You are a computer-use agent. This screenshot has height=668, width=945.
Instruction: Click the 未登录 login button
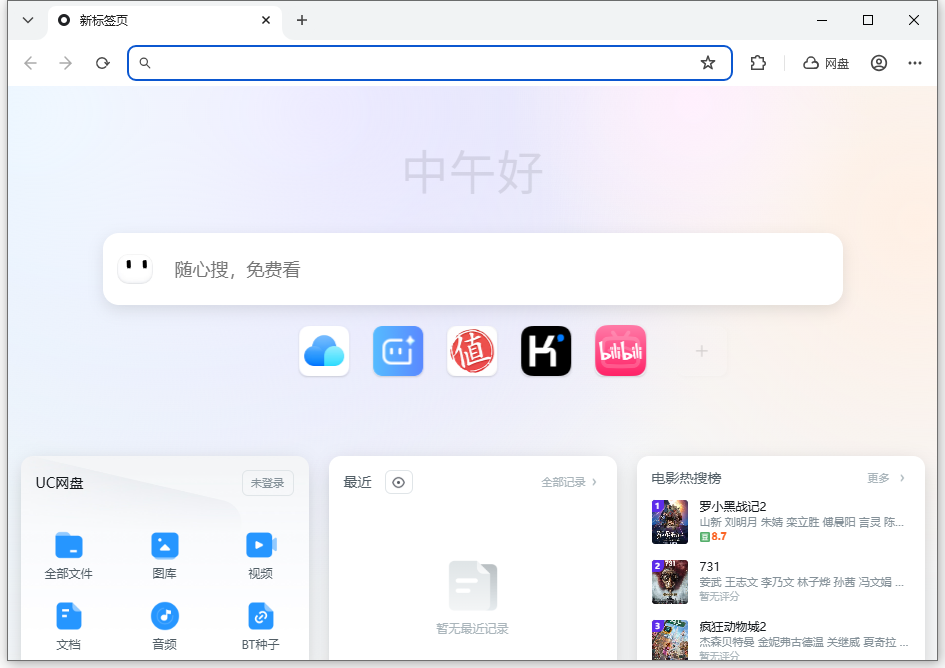(267, 482)
